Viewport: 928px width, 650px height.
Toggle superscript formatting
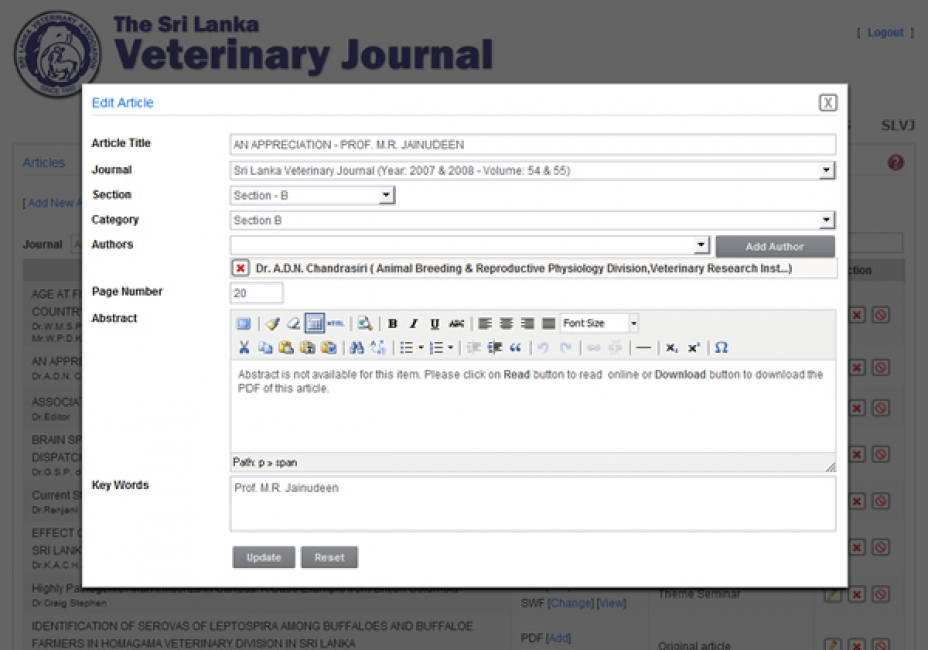pos(694,347)
